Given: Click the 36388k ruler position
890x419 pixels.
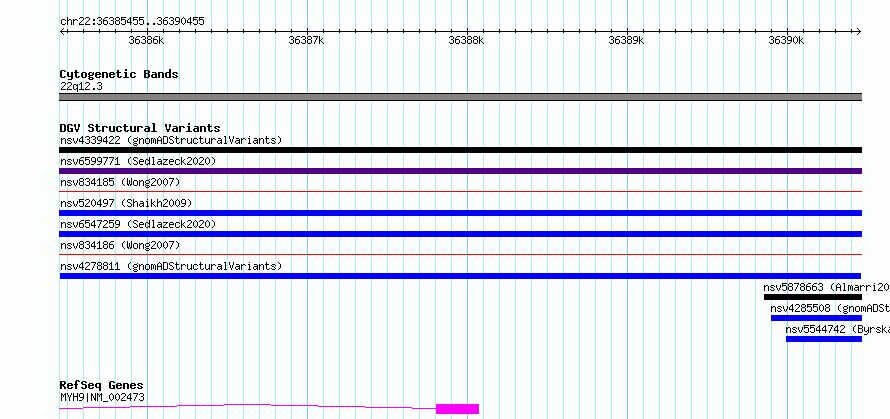Looking at the screenshot, I should 467,40.
